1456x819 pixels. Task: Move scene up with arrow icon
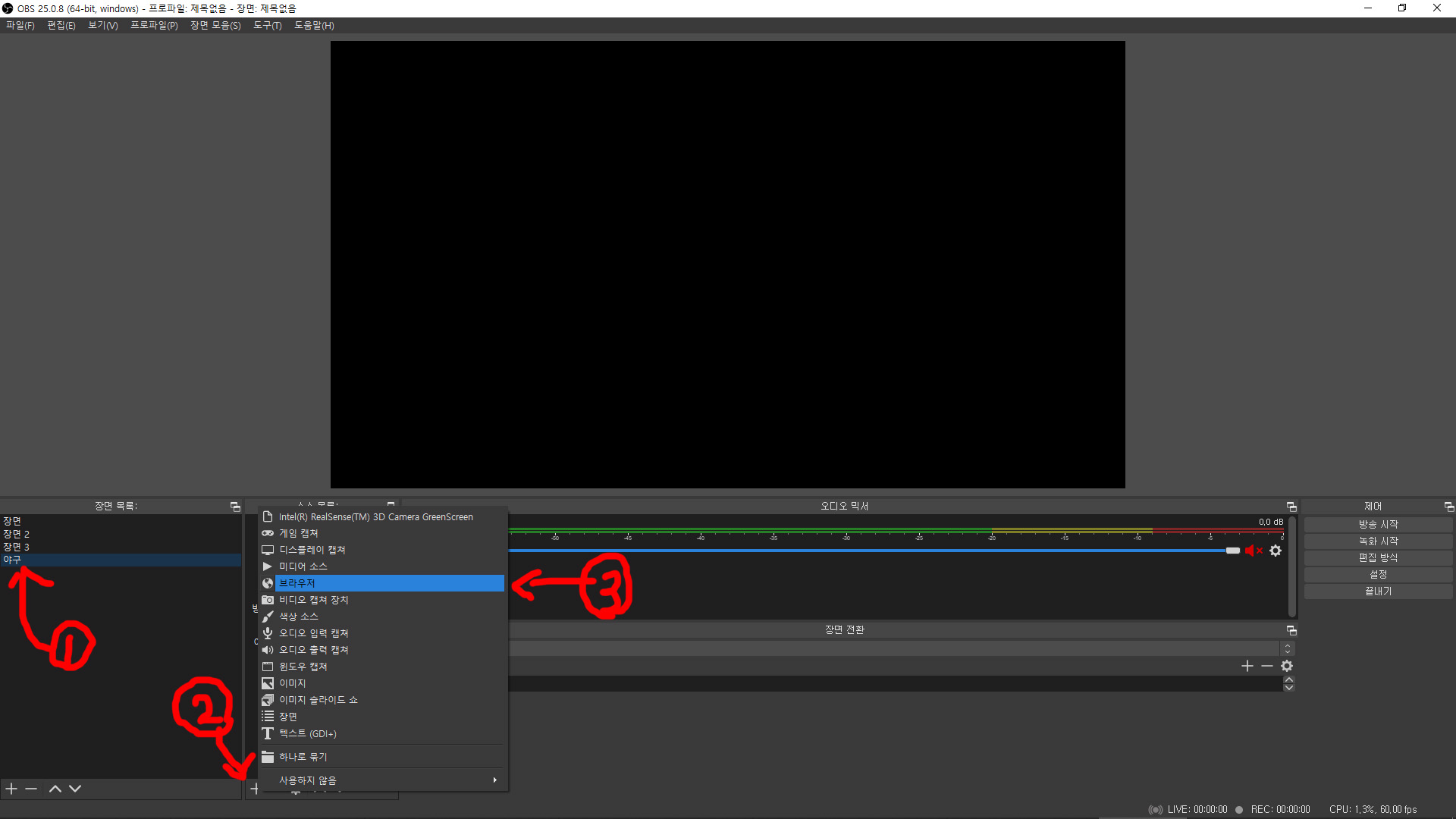click(x=55, y=789)
